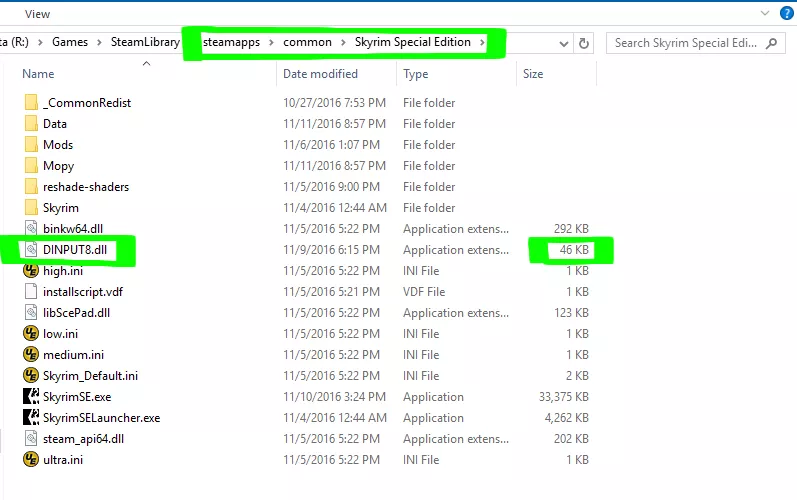797x500 pixels.
Task: Click the 4,262 KB size value
Action: tap(567, 418)
